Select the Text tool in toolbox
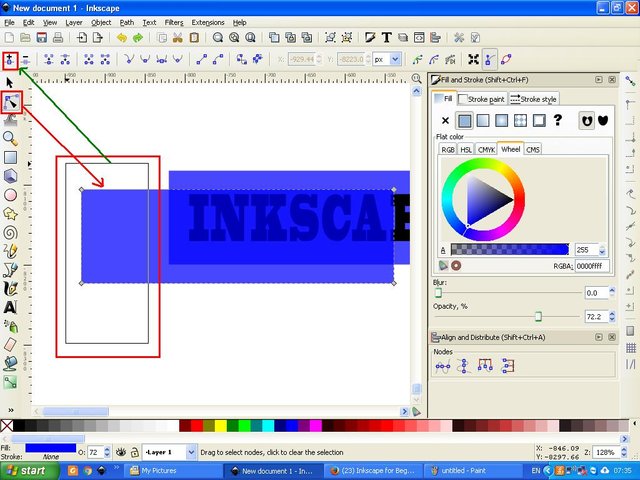 click(x=10, y=307)
